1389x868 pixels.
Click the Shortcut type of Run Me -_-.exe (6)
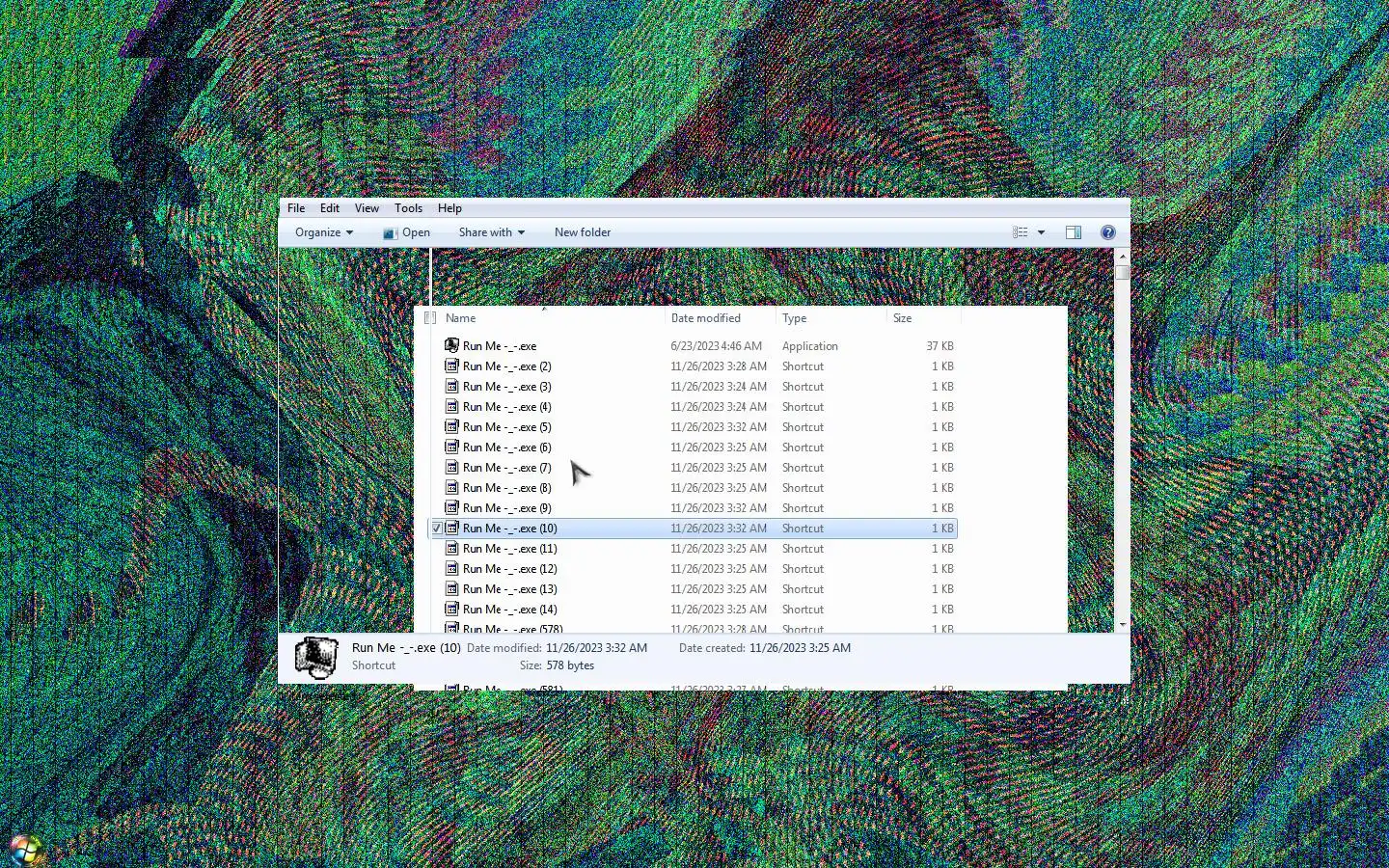(803, 448)
